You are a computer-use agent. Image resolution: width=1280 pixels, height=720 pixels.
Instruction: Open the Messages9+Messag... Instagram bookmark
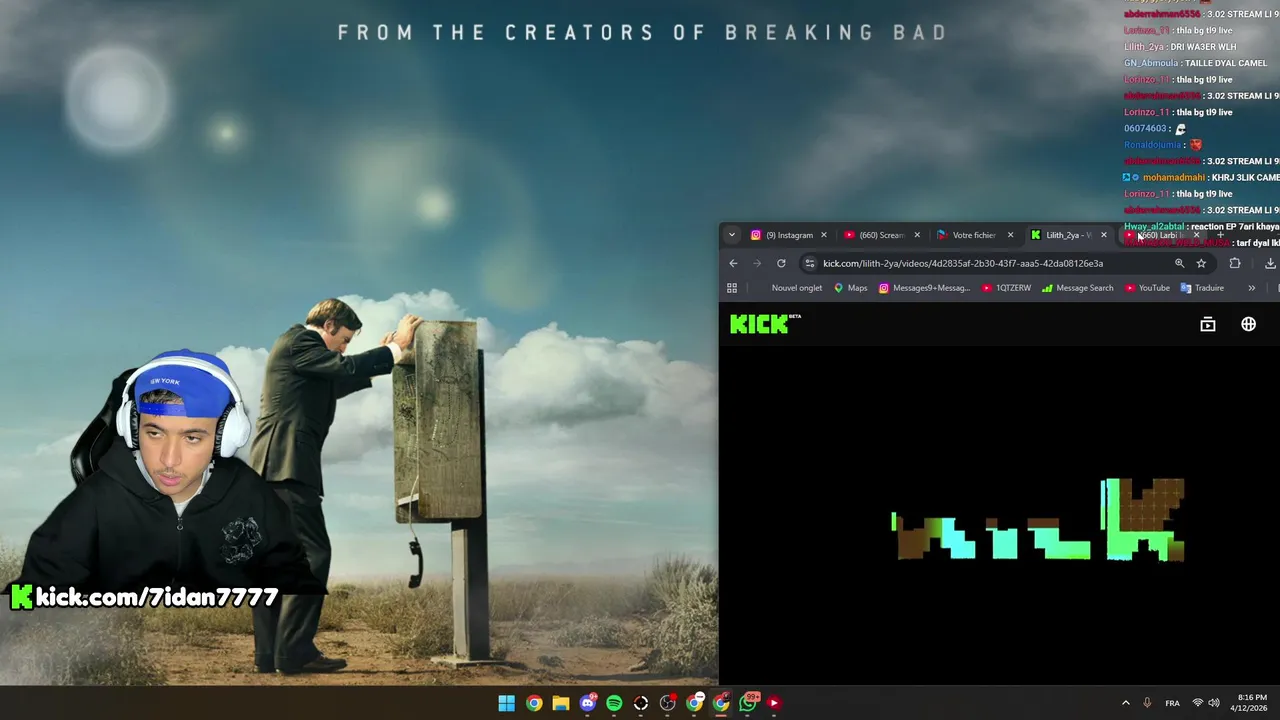point(924,288)
